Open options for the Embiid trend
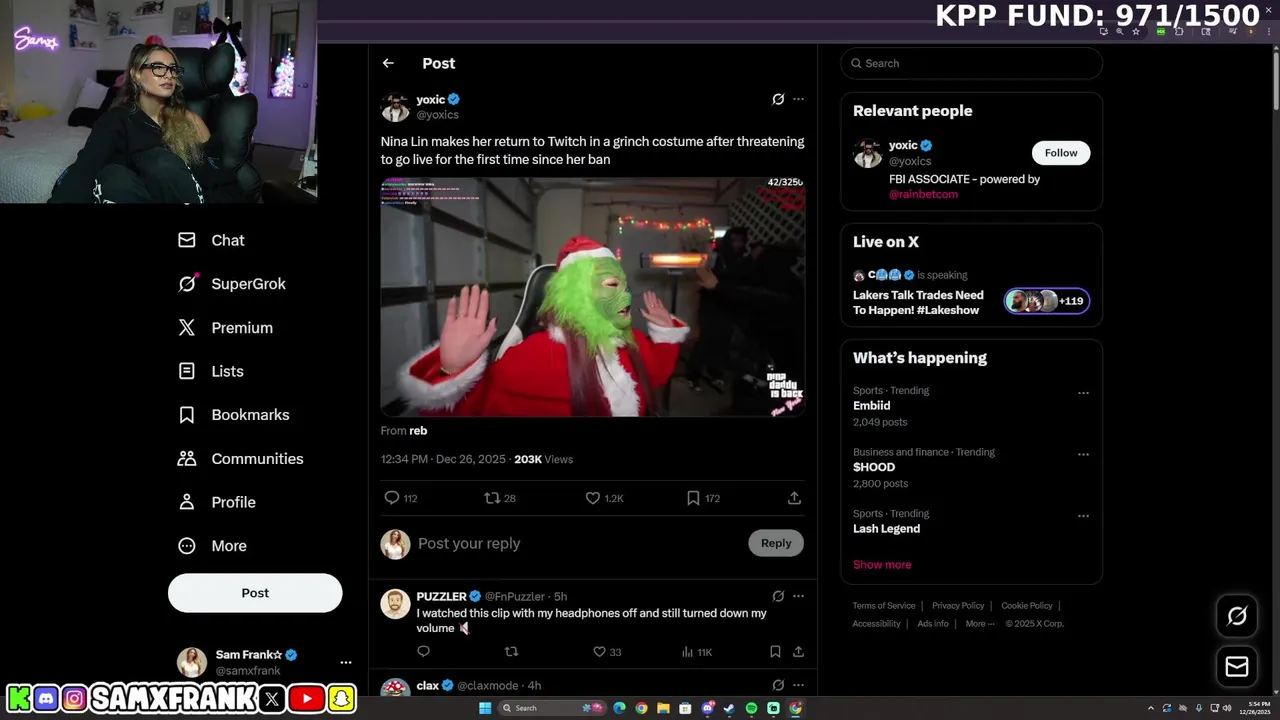Viewport: 1280px width, 720px height. click(x=1083, y=393)
